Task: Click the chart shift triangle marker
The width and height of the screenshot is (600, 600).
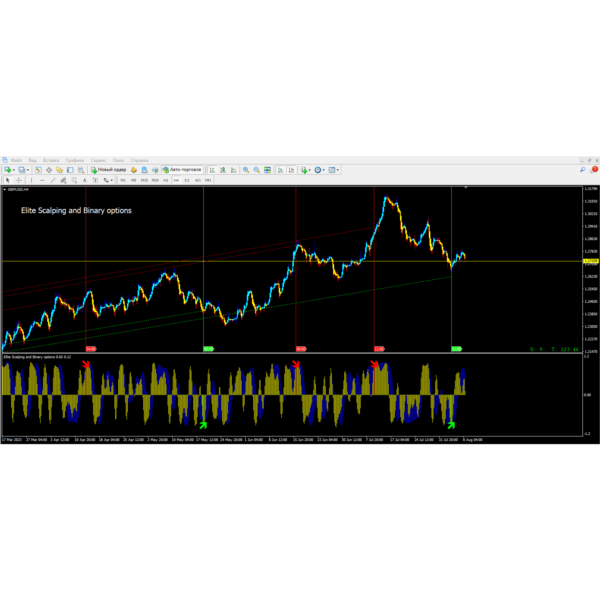Action: [466, 188]
